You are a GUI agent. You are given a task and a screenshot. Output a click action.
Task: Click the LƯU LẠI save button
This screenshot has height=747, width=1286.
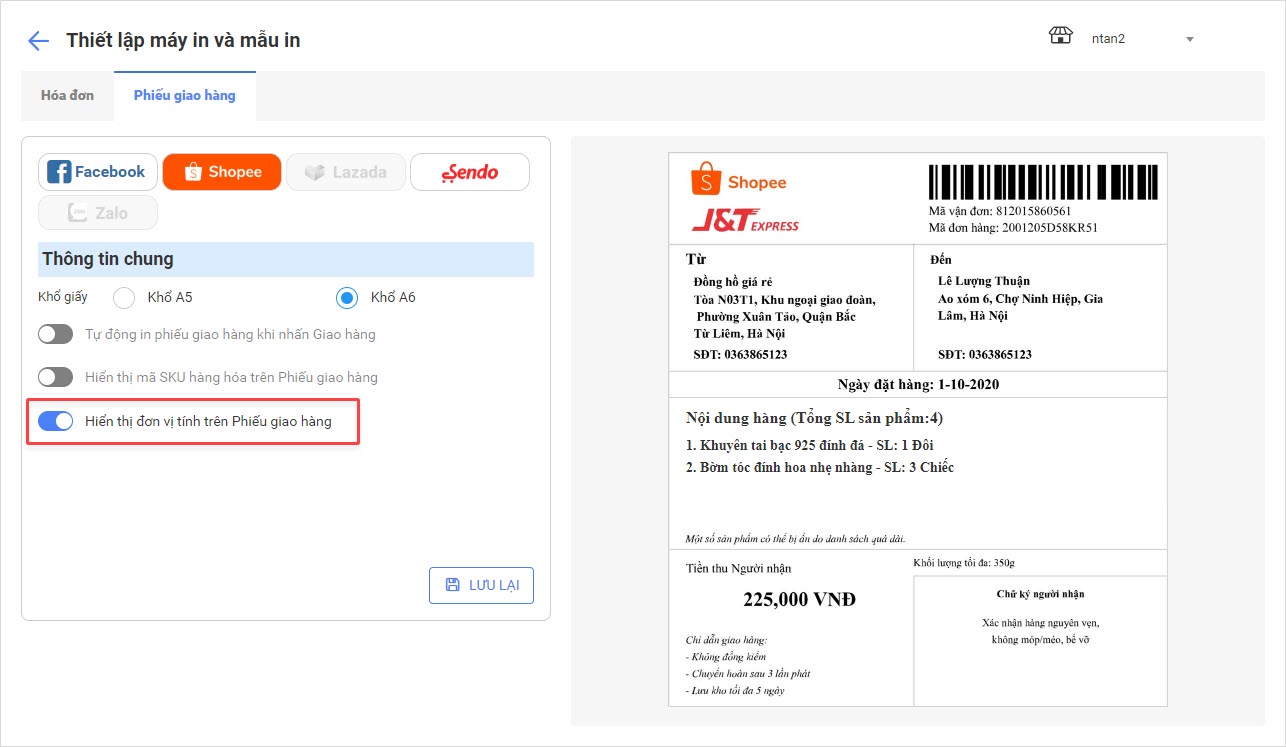pyautogui.click(x=481, y=585)
